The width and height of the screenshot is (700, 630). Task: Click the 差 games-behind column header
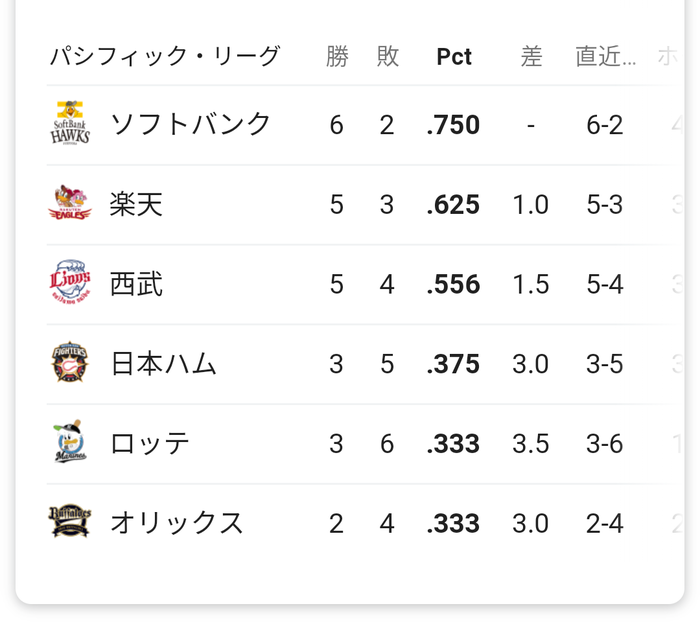pos(531,56)
